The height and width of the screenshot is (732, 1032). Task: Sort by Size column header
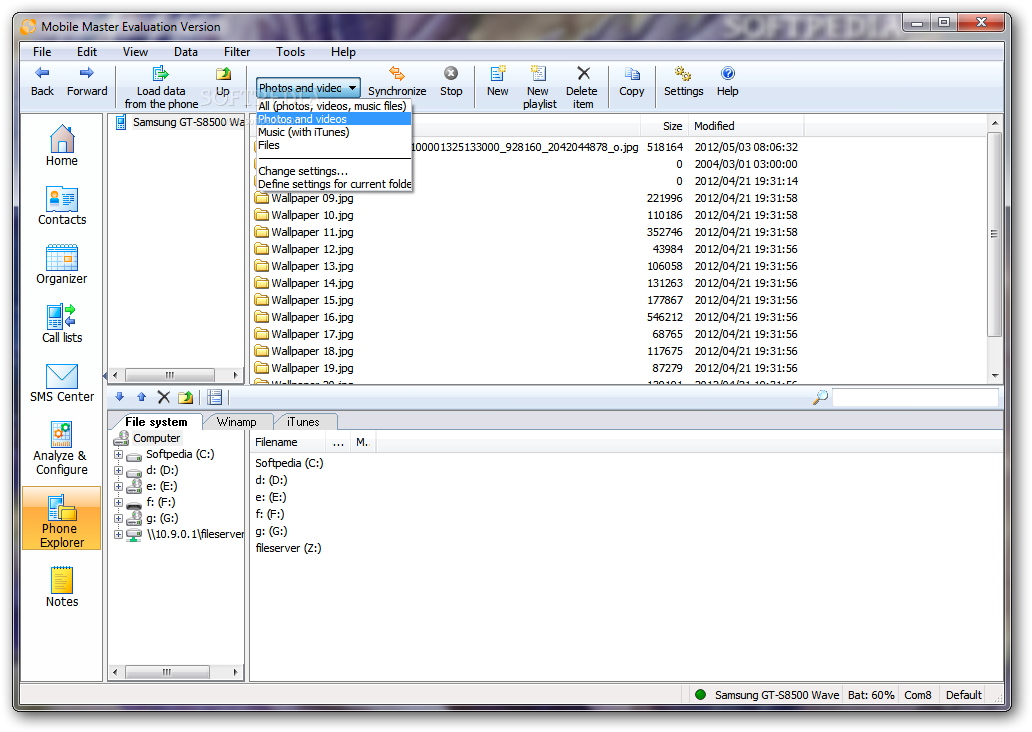(664, 126)
